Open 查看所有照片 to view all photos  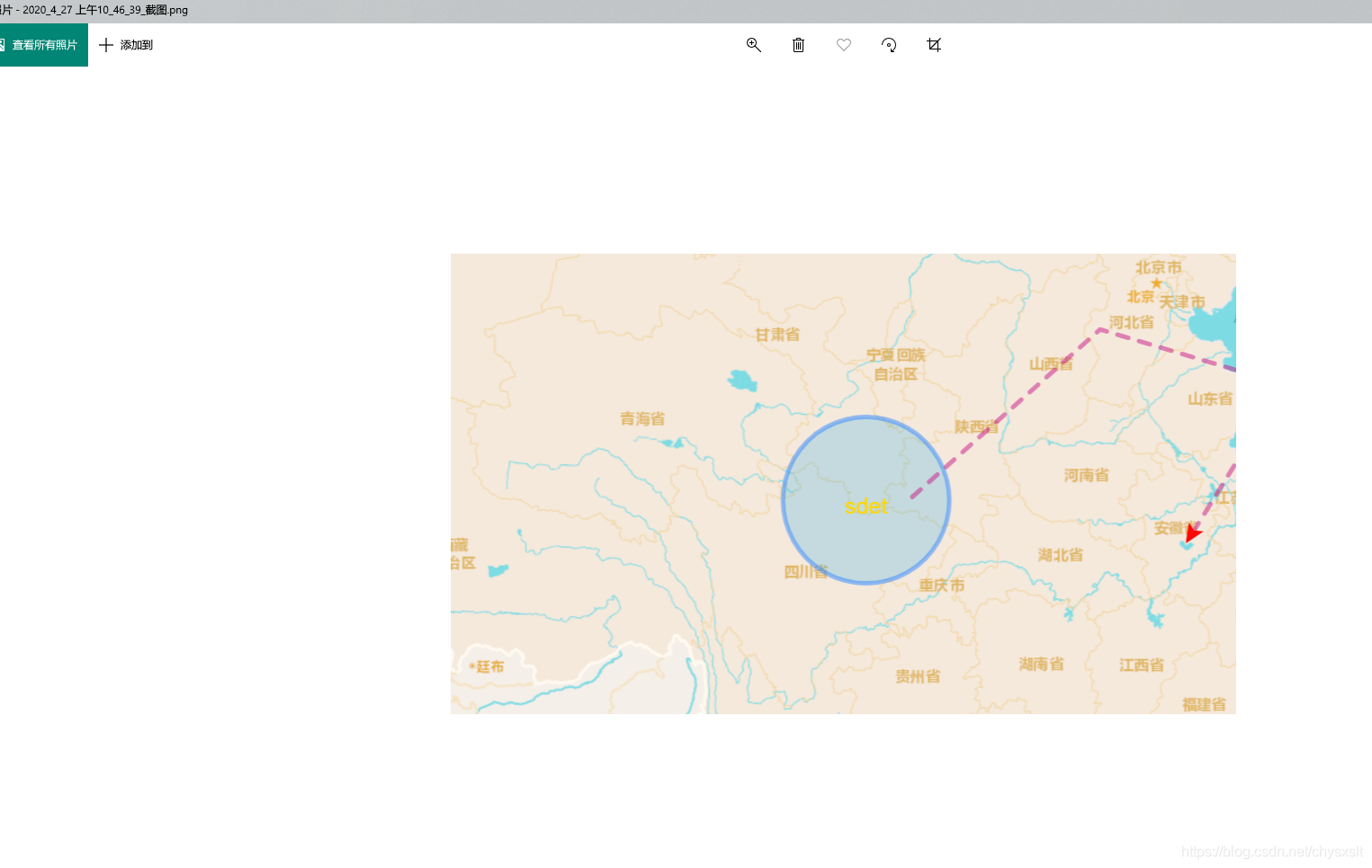click(x=43, y=44)
